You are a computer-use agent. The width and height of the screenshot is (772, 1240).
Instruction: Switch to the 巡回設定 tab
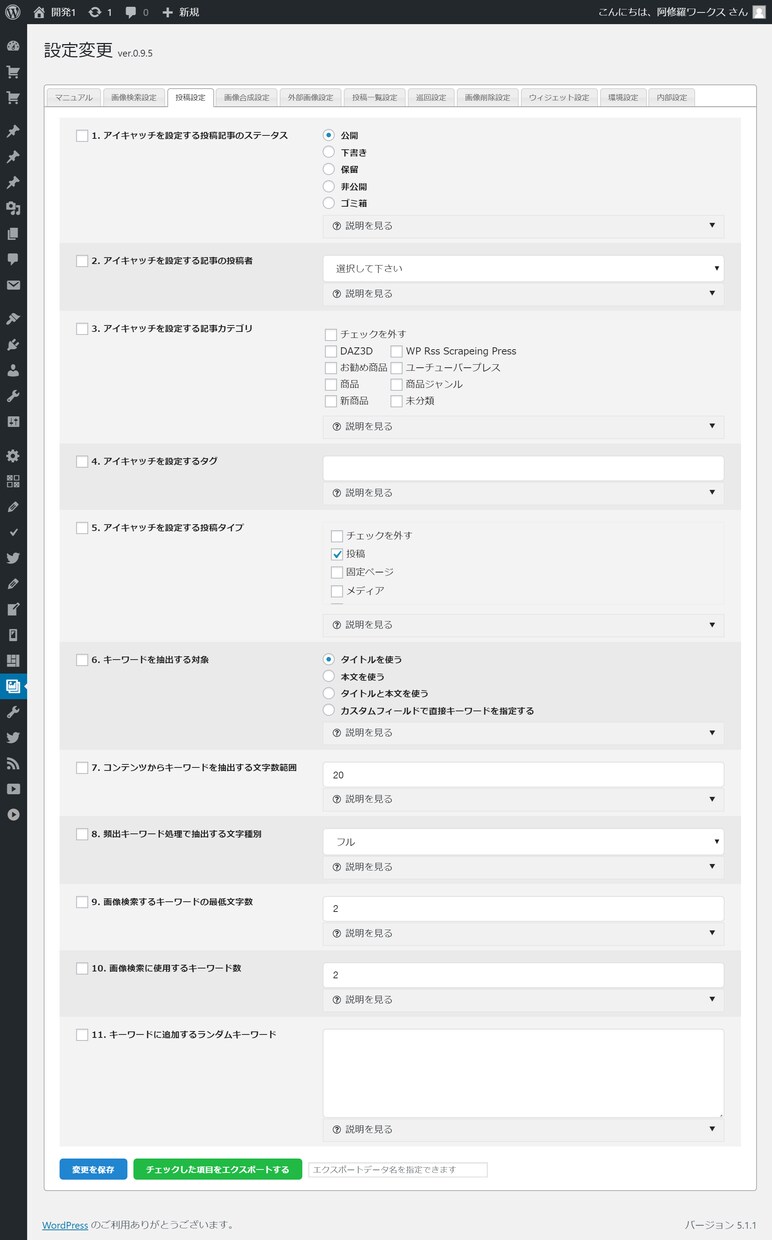(x=430, y=97)
